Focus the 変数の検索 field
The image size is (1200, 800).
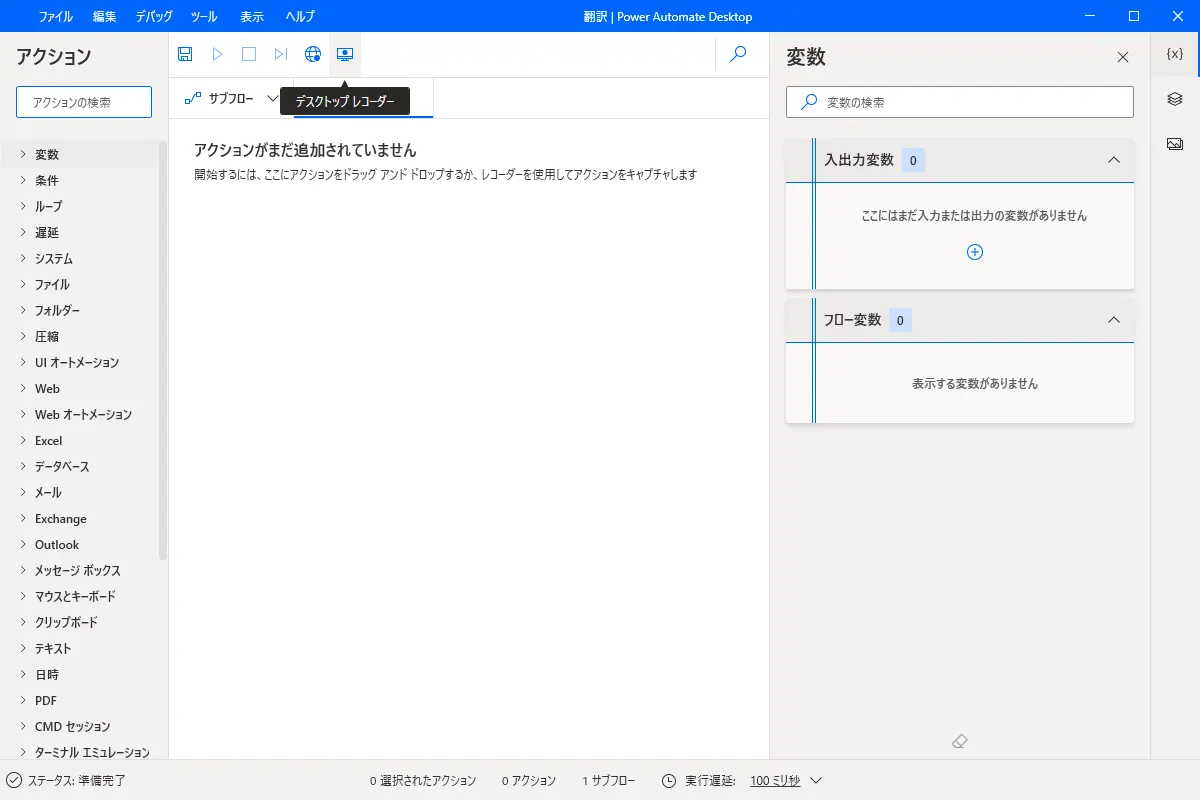(960, 102)
